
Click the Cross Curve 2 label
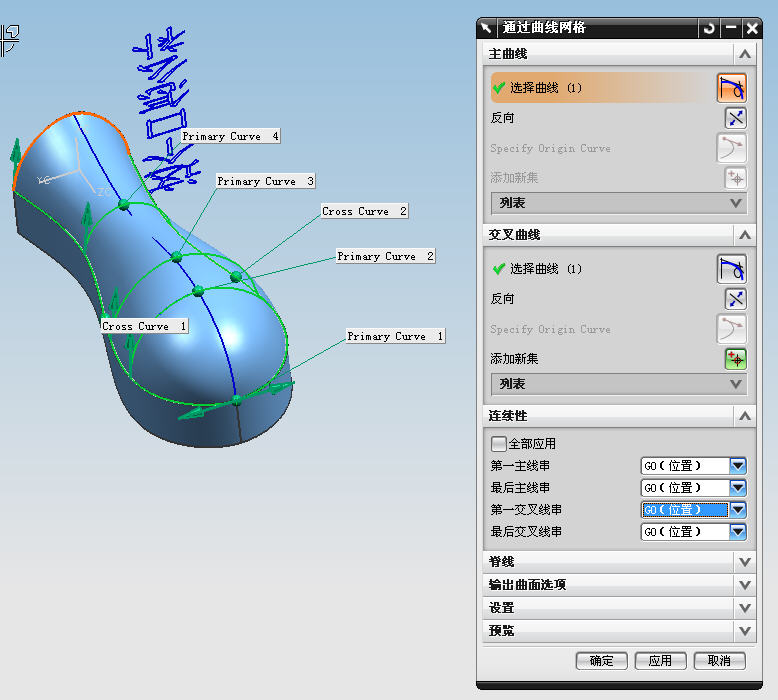[x=364, y=211]
